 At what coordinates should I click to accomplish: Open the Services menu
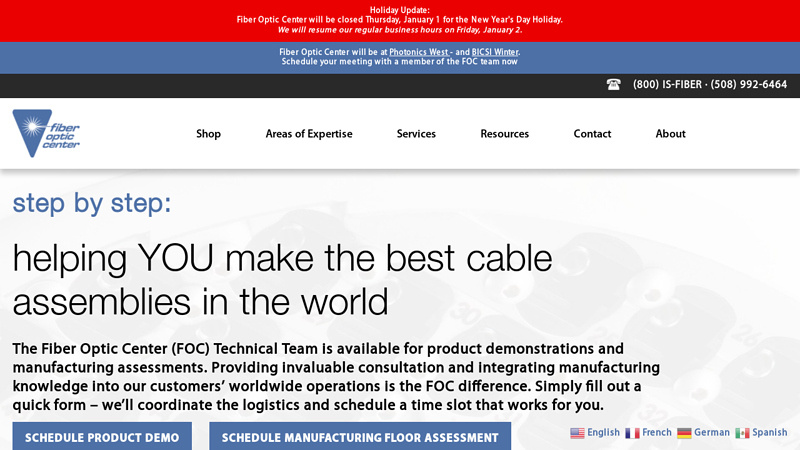pos(416,134)
